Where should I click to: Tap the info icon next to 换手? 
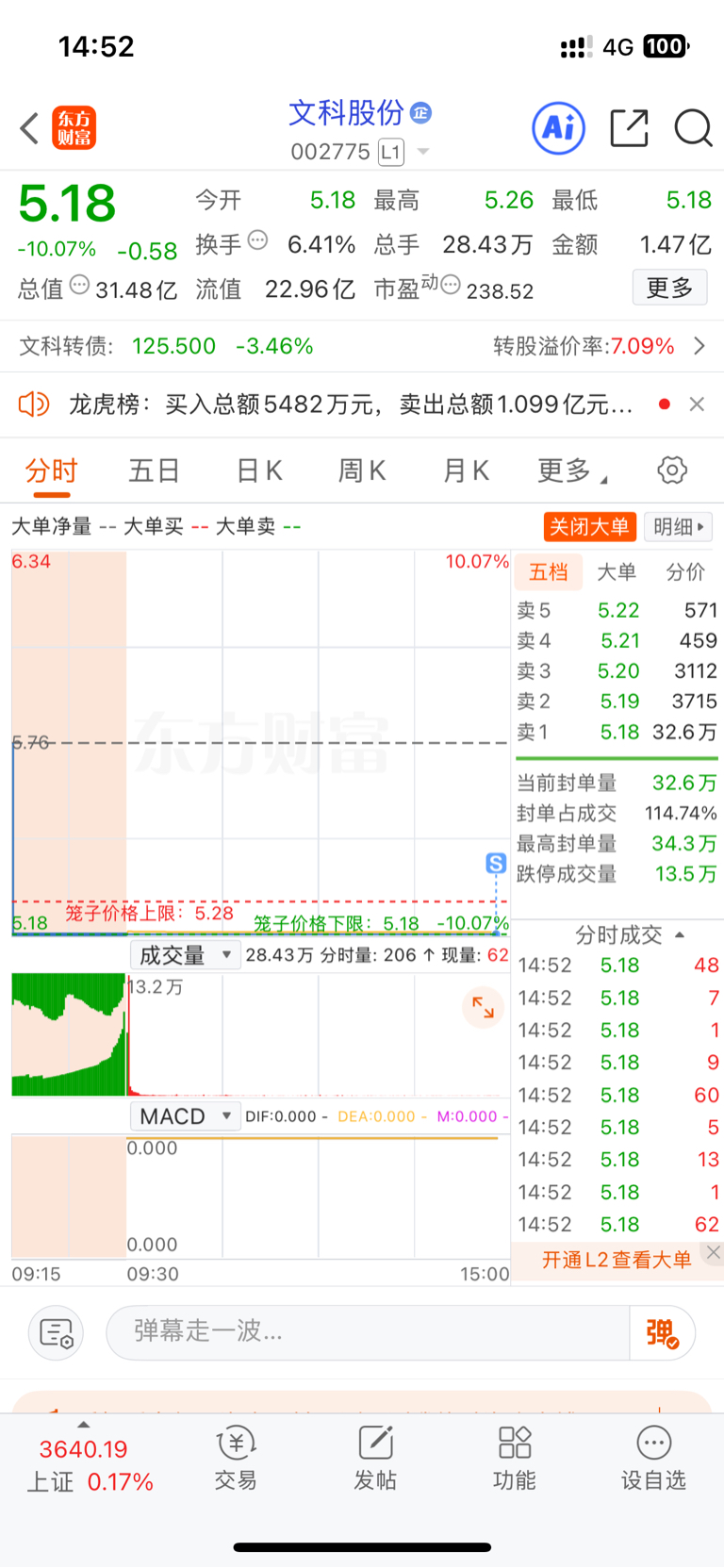tap(257, 239)
